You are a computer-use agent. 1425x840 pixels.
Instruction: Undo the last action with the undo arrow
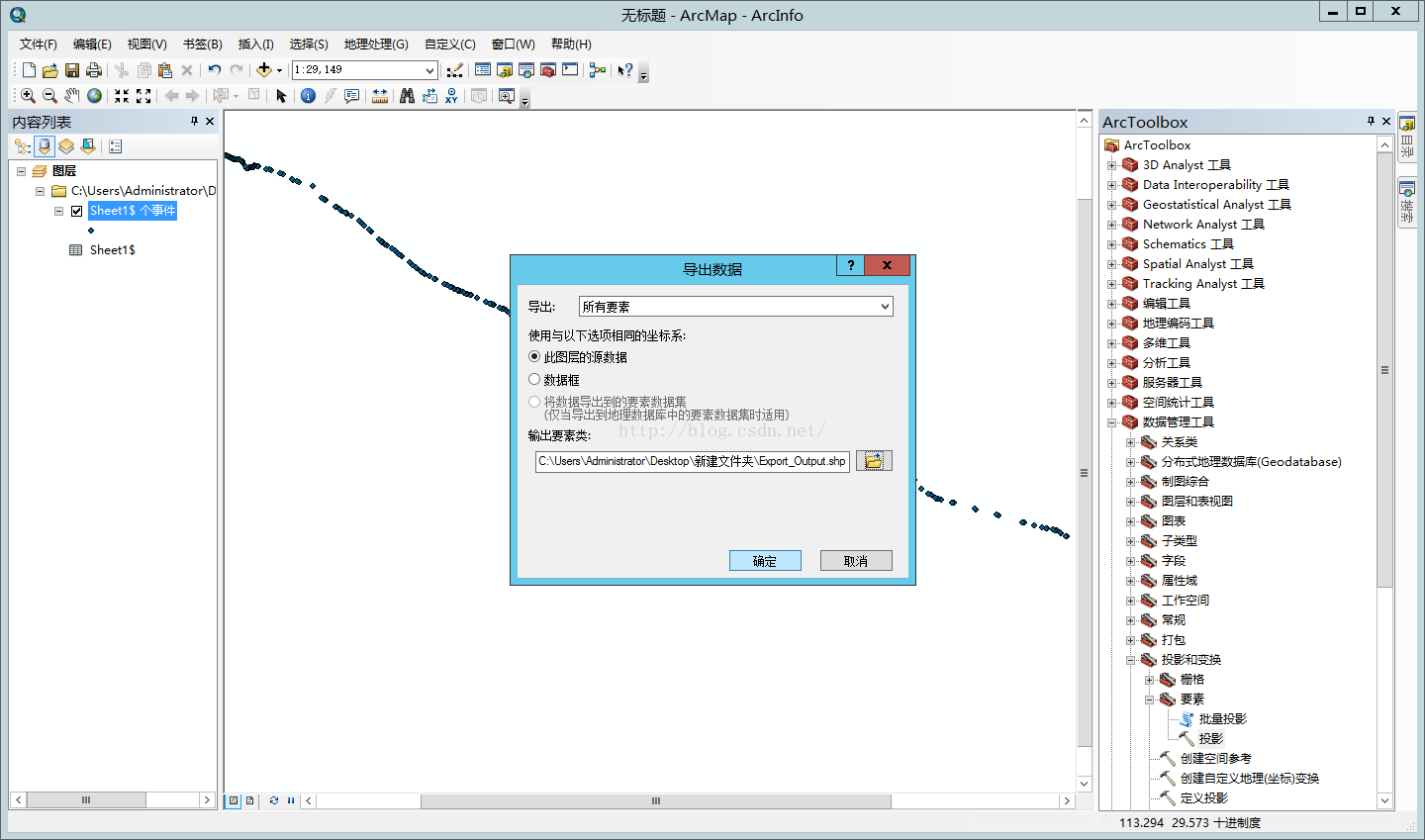(215, 70)
